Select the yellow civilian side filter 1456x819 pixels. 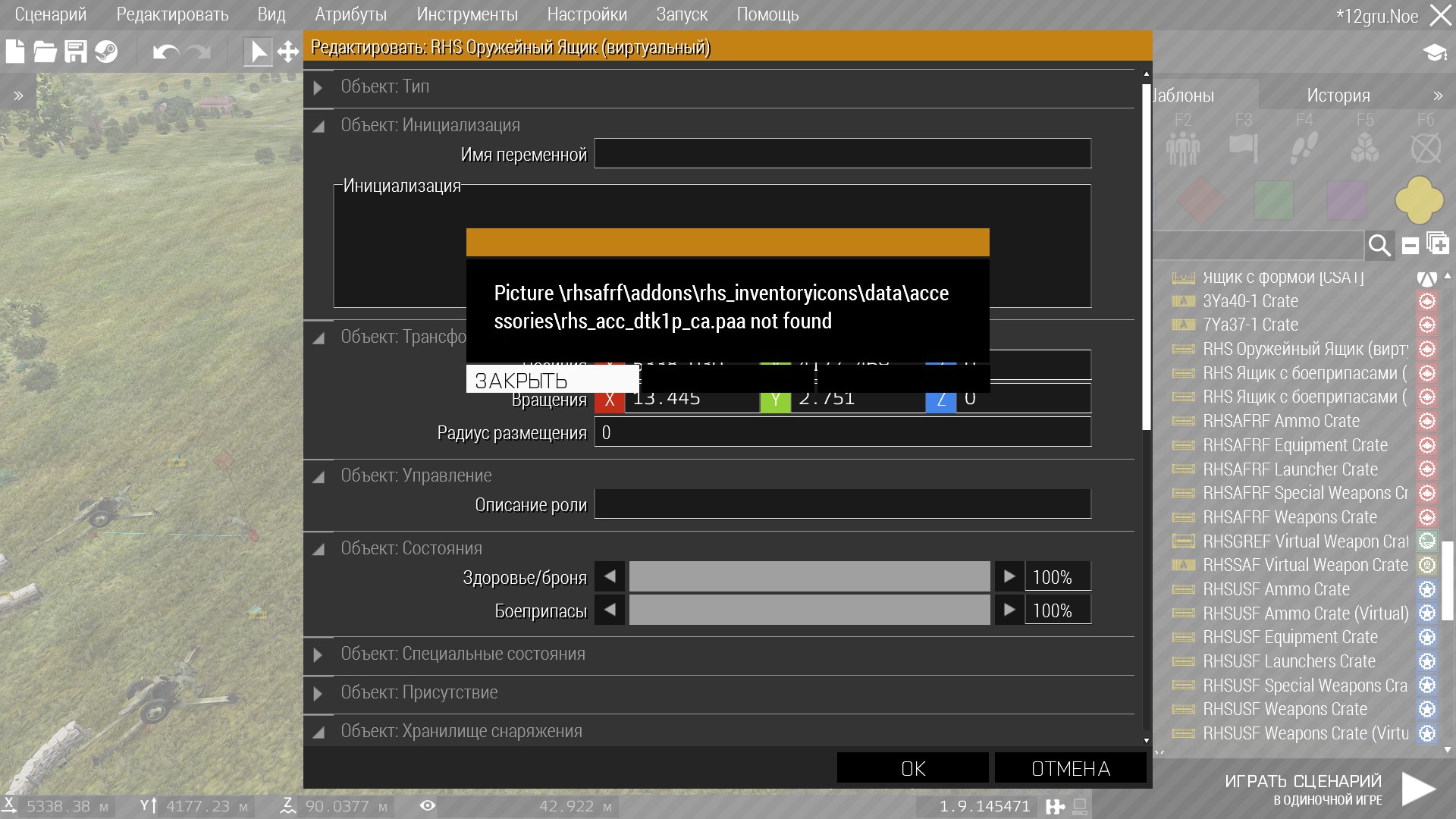pos(1419,200)
